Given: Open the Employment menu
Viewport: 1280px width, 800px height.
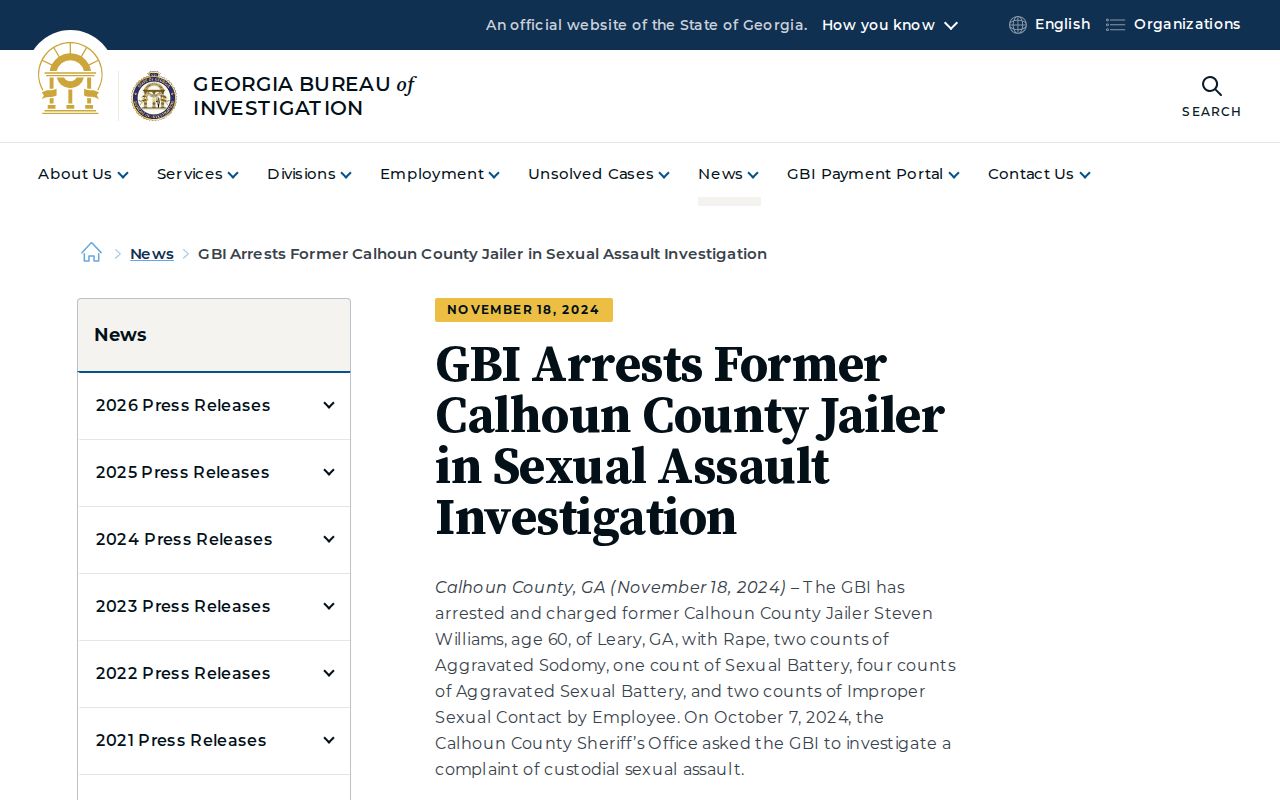Looking at the screenshot, I should pyautogui.click(x=439, y=174).
